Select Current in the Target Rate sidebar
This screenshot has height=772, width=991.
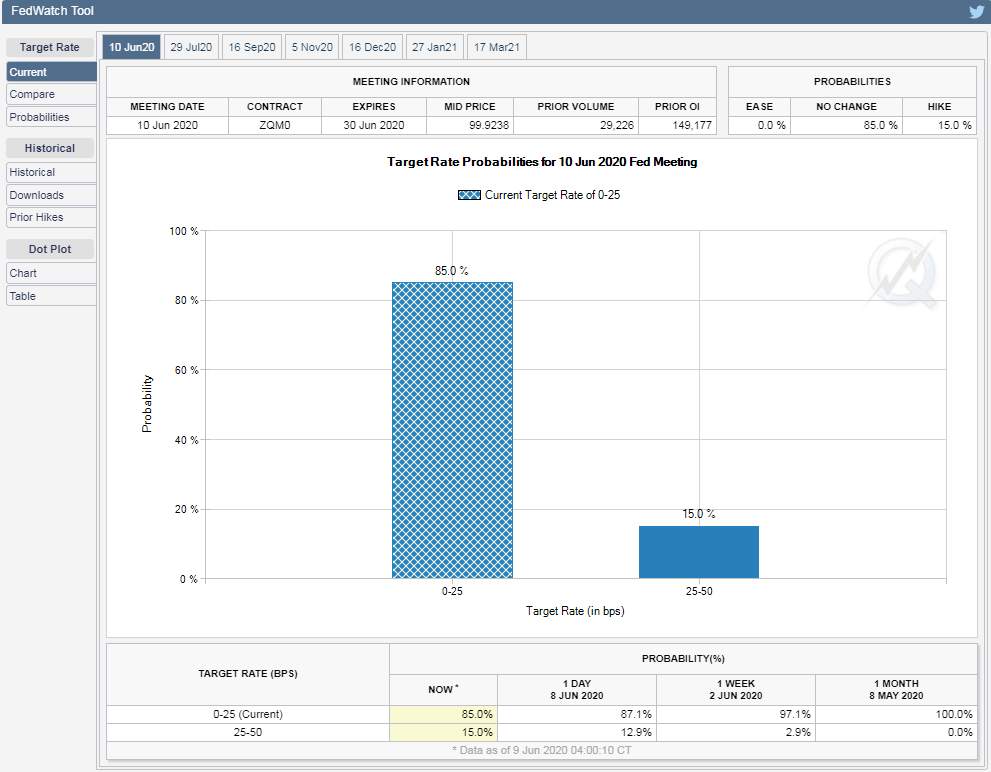click(x=51, y=71)
